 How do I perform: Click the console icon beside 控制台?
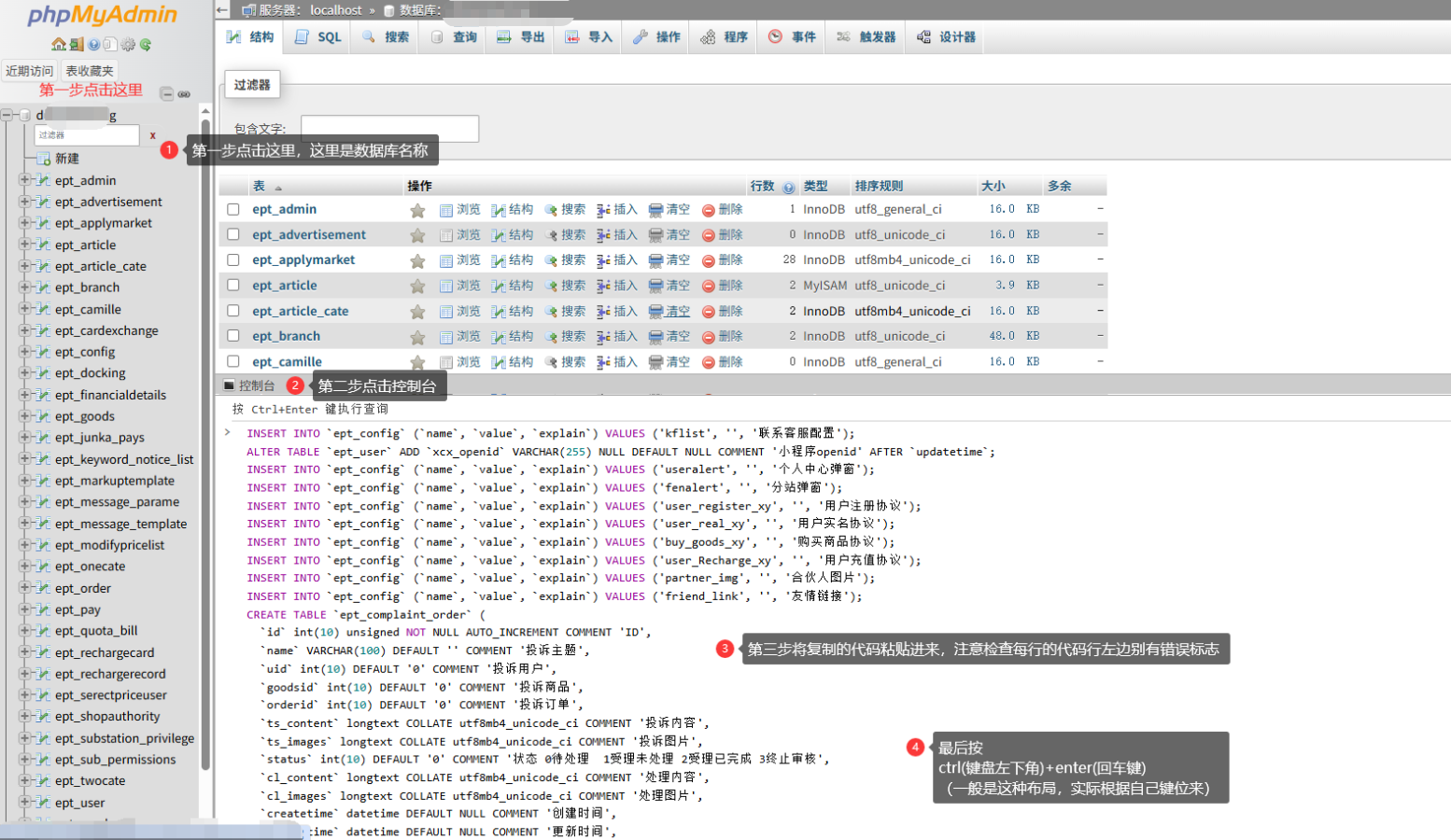coord(229,385)
